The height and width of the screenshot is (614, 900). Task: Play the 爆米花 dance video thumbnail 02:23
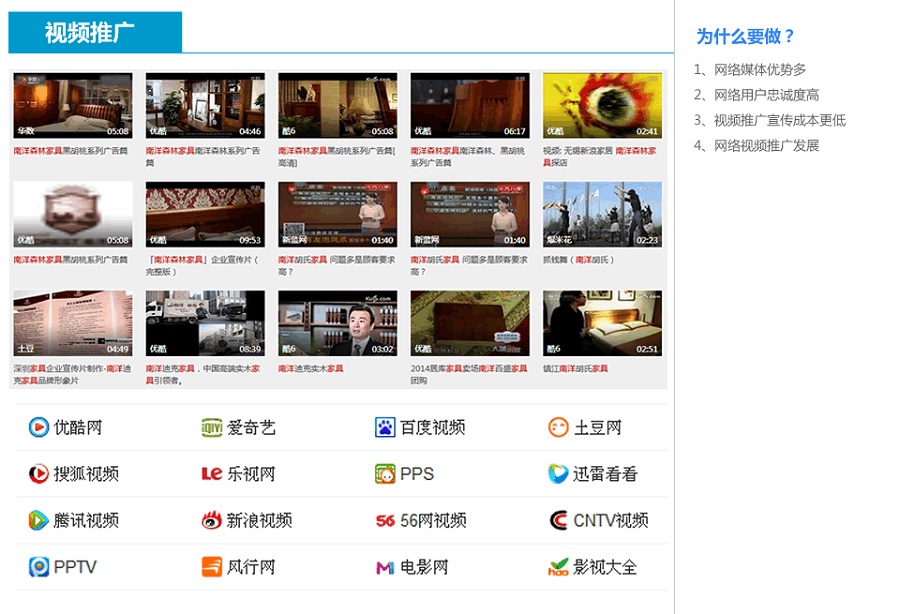pyautogui.click(x=602, y=215)
